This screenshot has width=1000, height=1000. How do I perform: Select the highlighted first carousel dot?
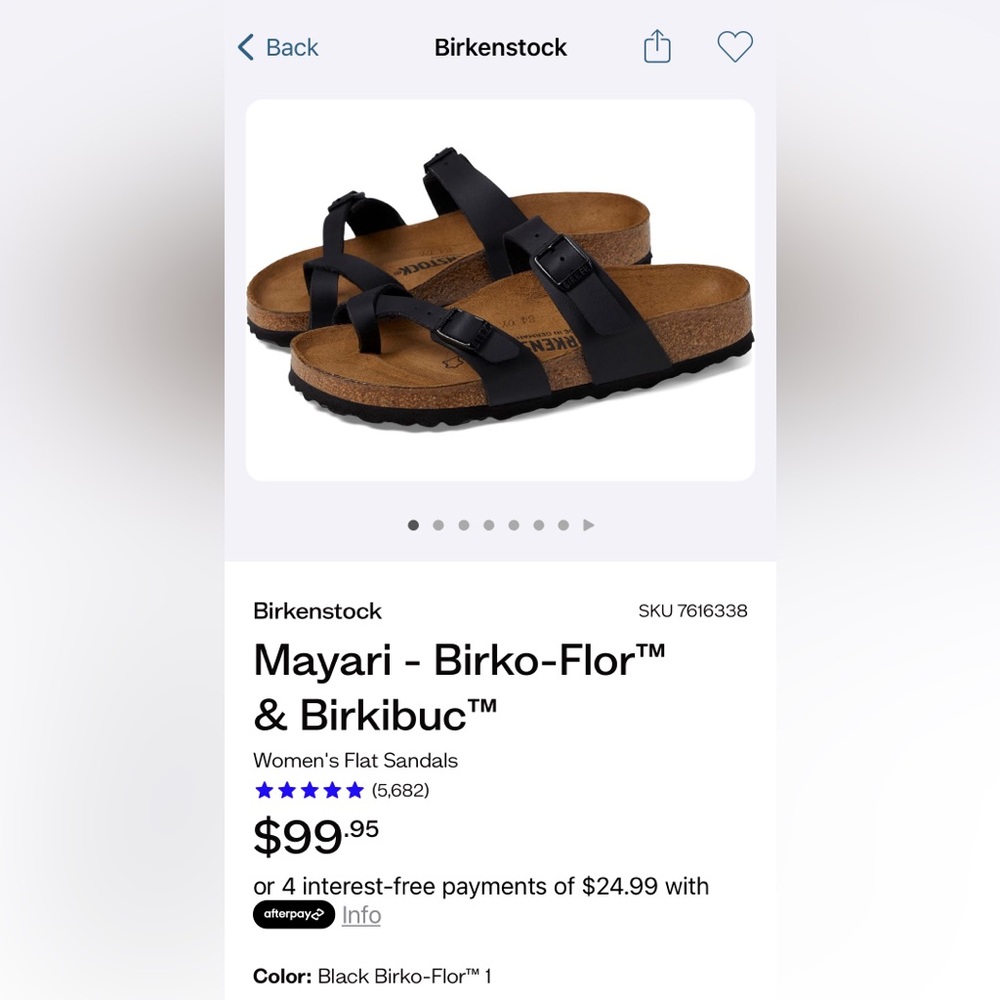coord(412,524)
